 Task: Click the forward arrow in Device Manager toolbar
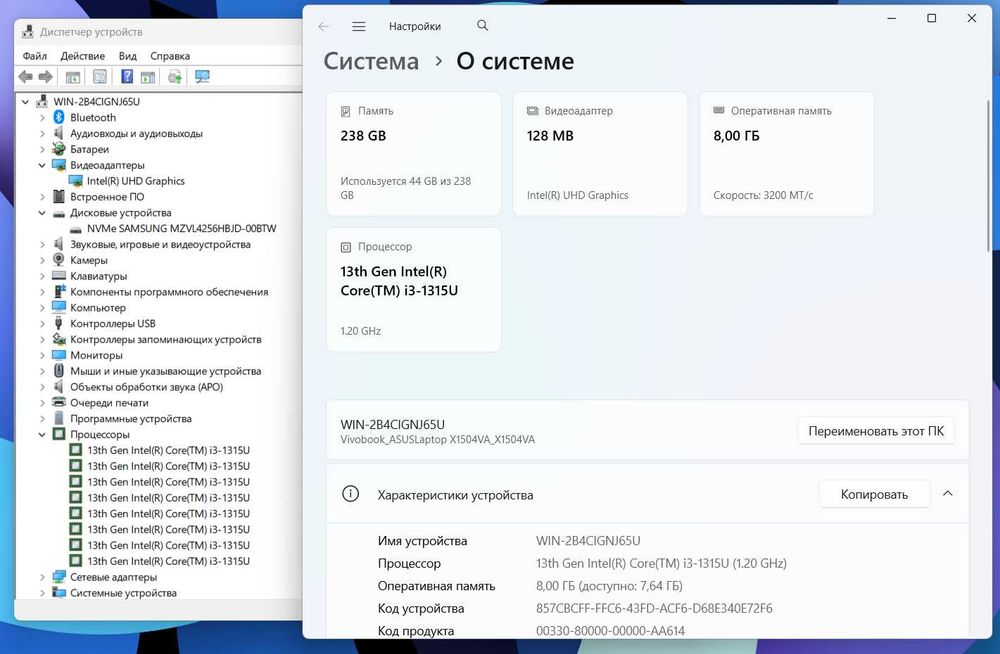[x=45, y=77]
